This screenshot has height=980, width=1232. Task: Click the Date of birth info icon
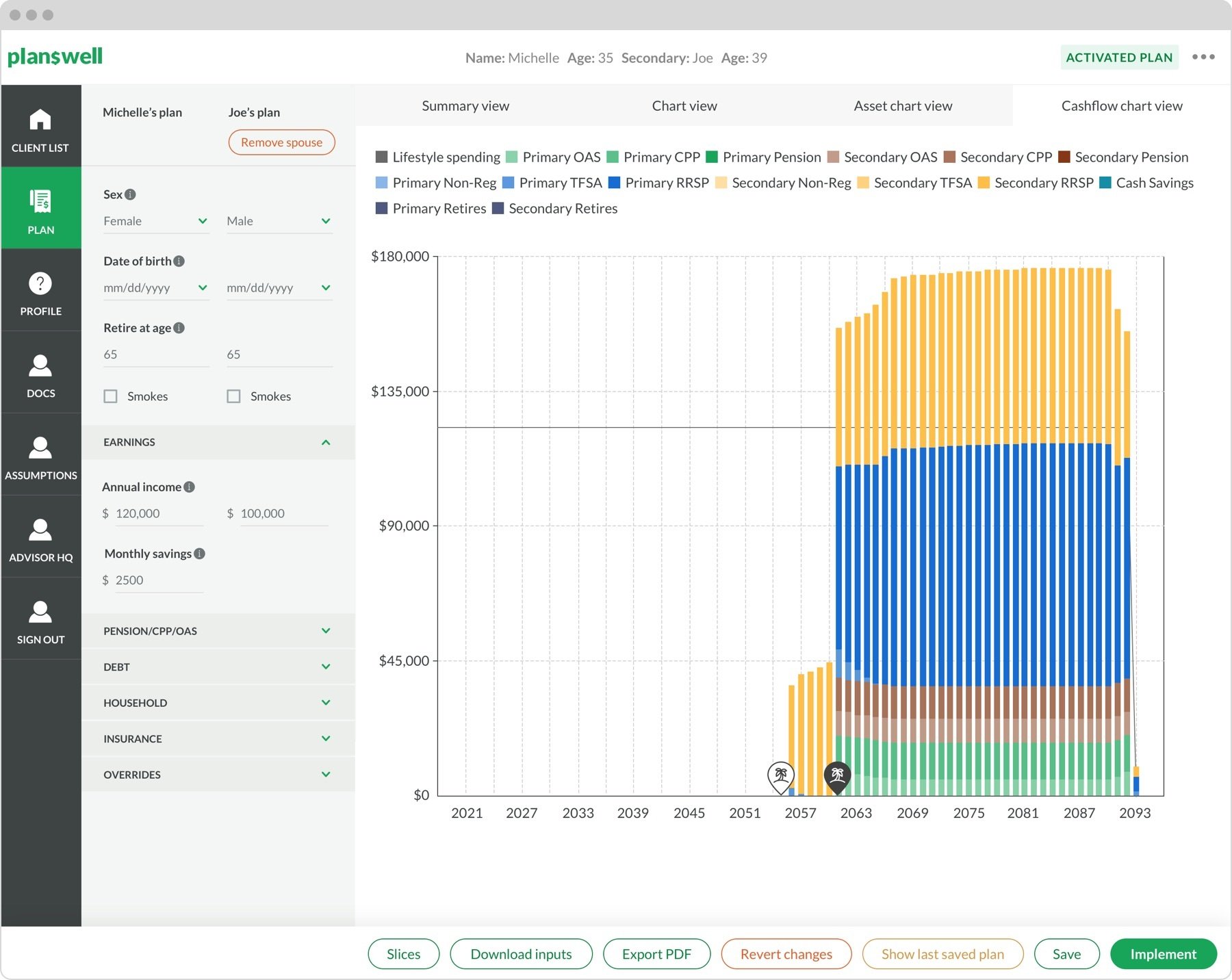pyautogui.click(x=179, y=261)
